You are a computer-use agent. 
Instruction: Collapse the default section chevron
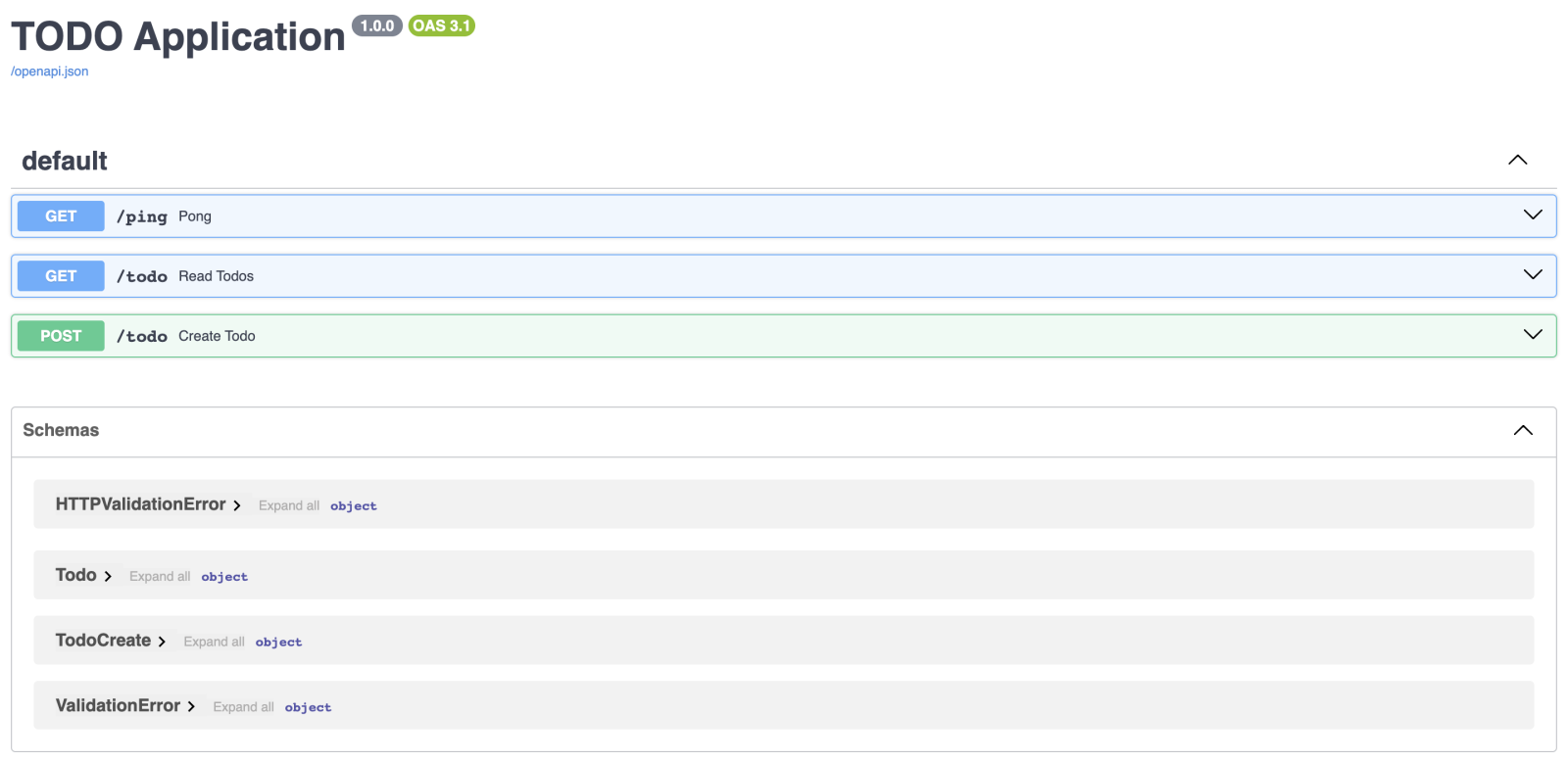pyautogui.click(x=1517, y=161)
